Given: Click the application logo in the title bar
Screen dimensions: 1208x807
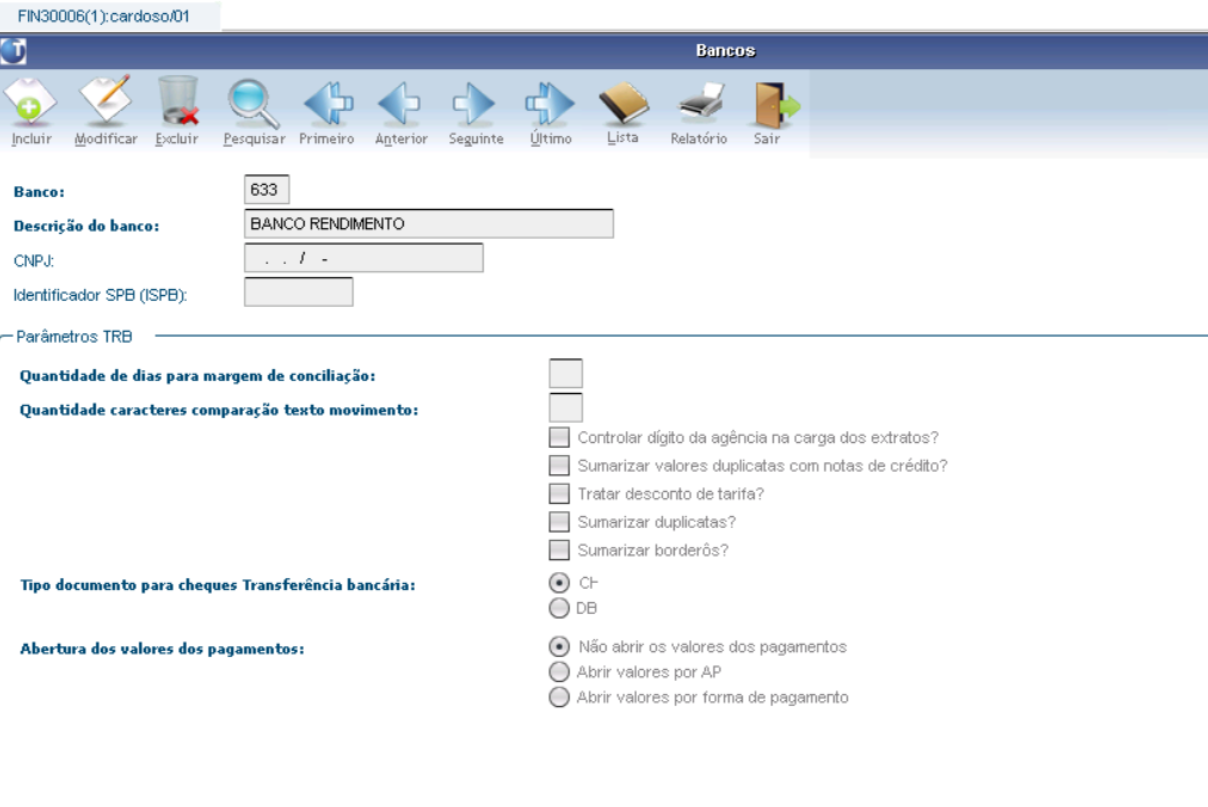Looking at the screenshot, I should 15,50.
